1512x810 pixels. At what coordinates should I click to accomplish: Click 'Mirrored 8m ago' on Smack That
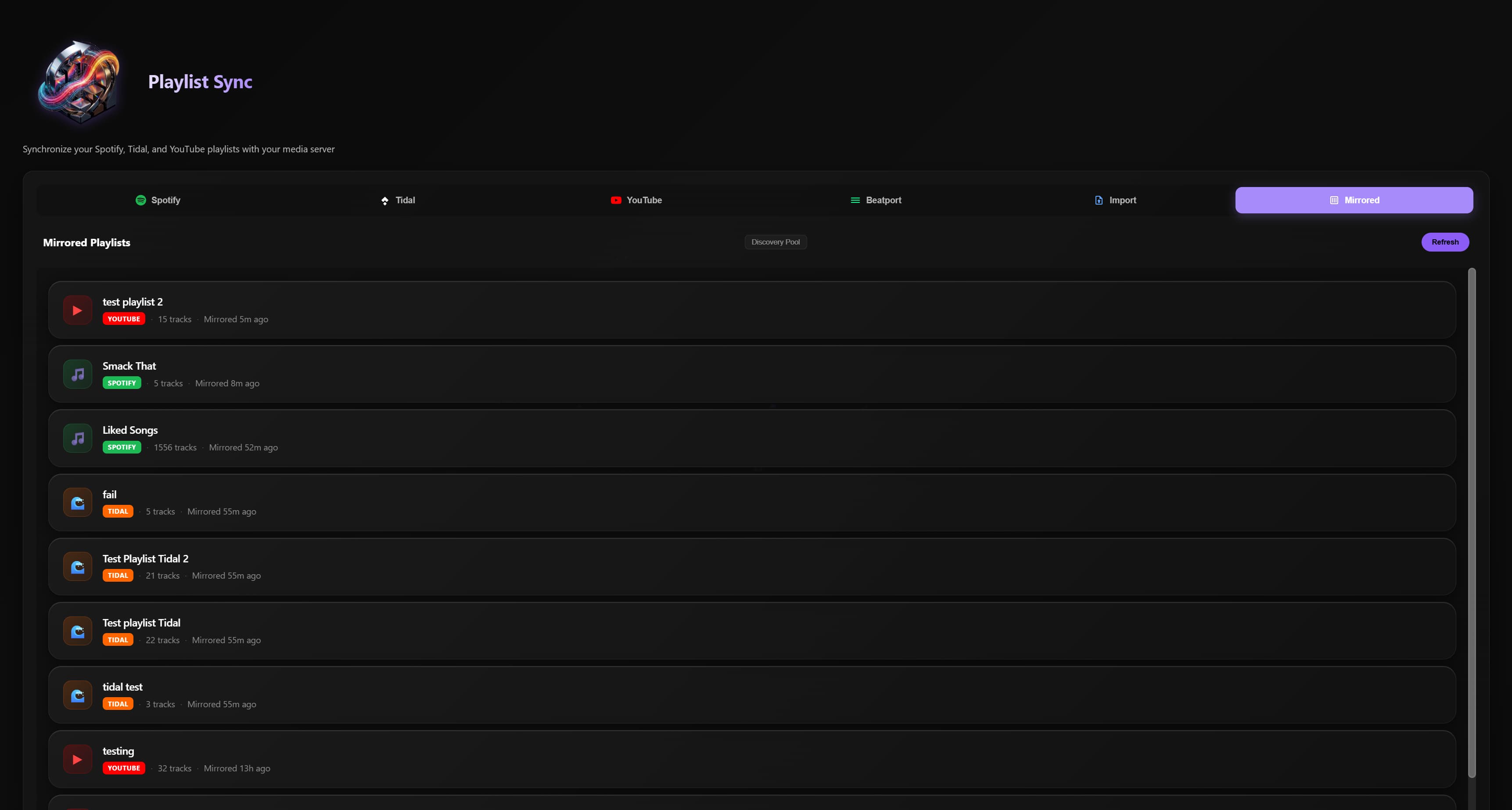click(x=227, y=383)
